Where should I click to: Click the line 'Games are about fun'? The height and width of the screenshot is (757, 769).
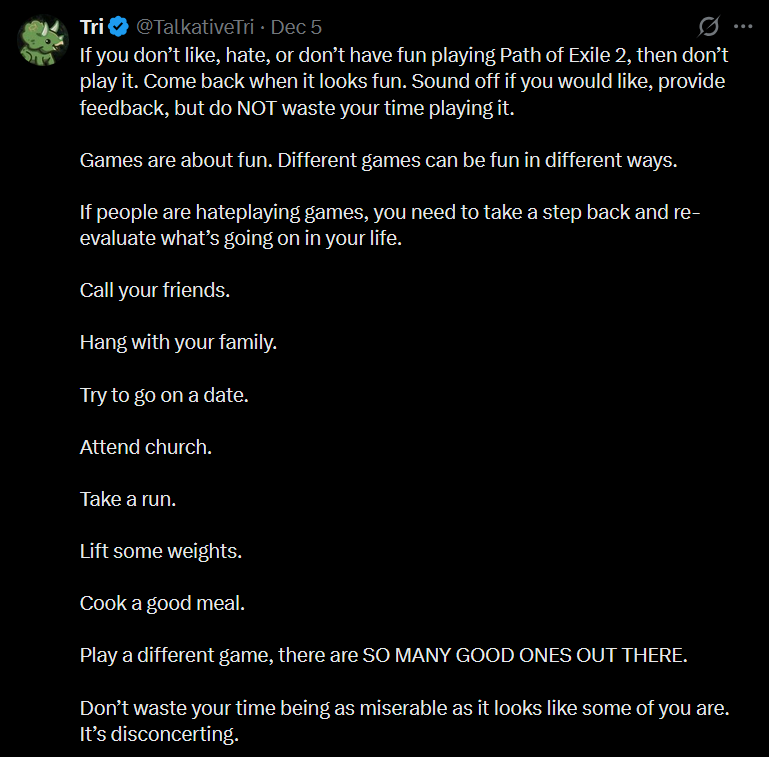coord(379,160)
